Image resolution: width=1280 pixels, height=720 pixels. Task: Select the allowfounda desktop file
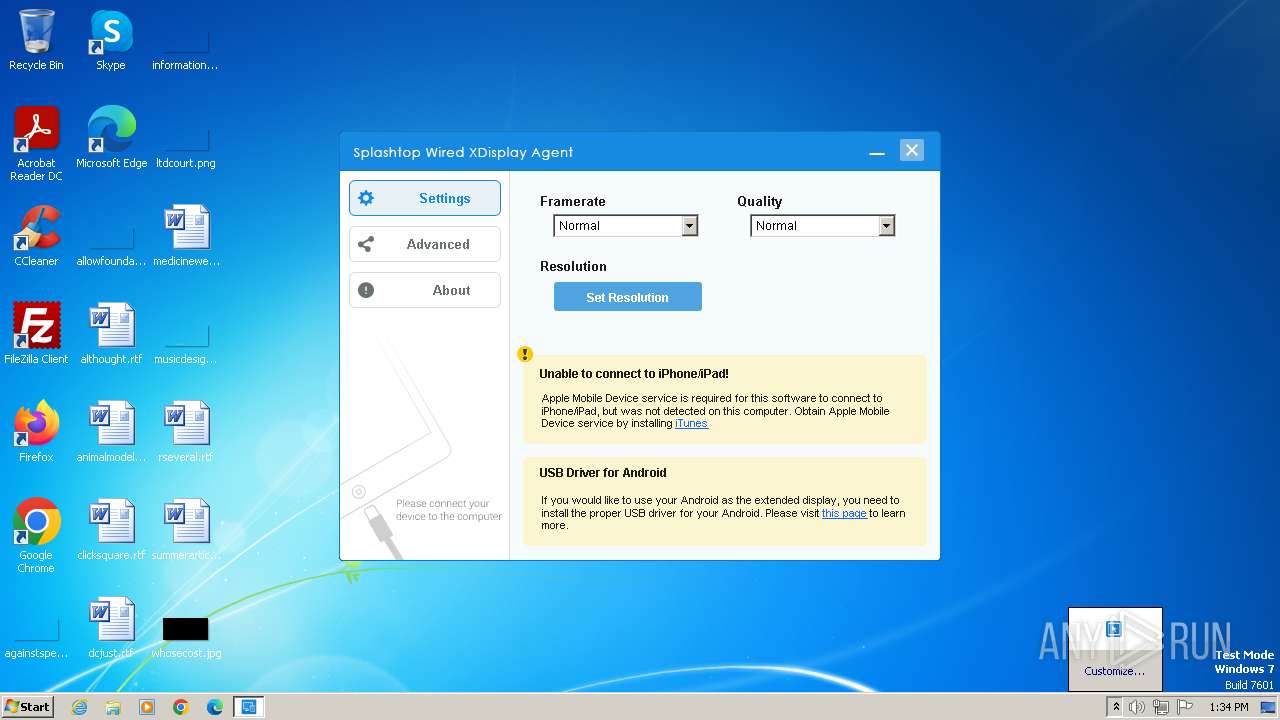click(x=111, y=246)
